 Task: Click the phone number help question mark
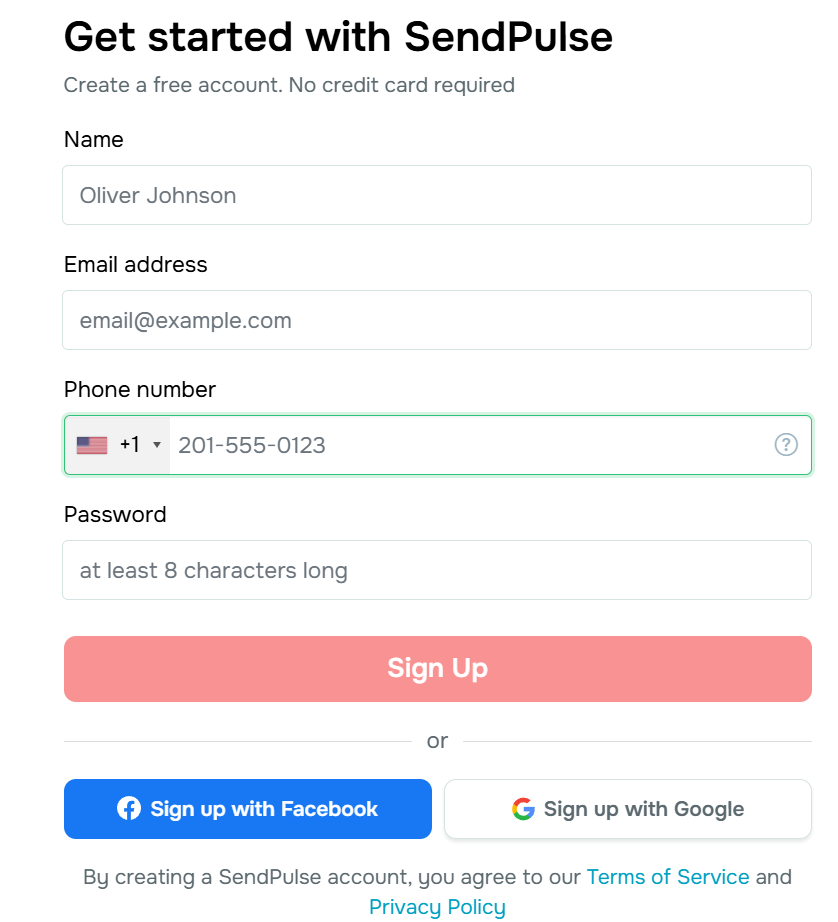[786, 445]
